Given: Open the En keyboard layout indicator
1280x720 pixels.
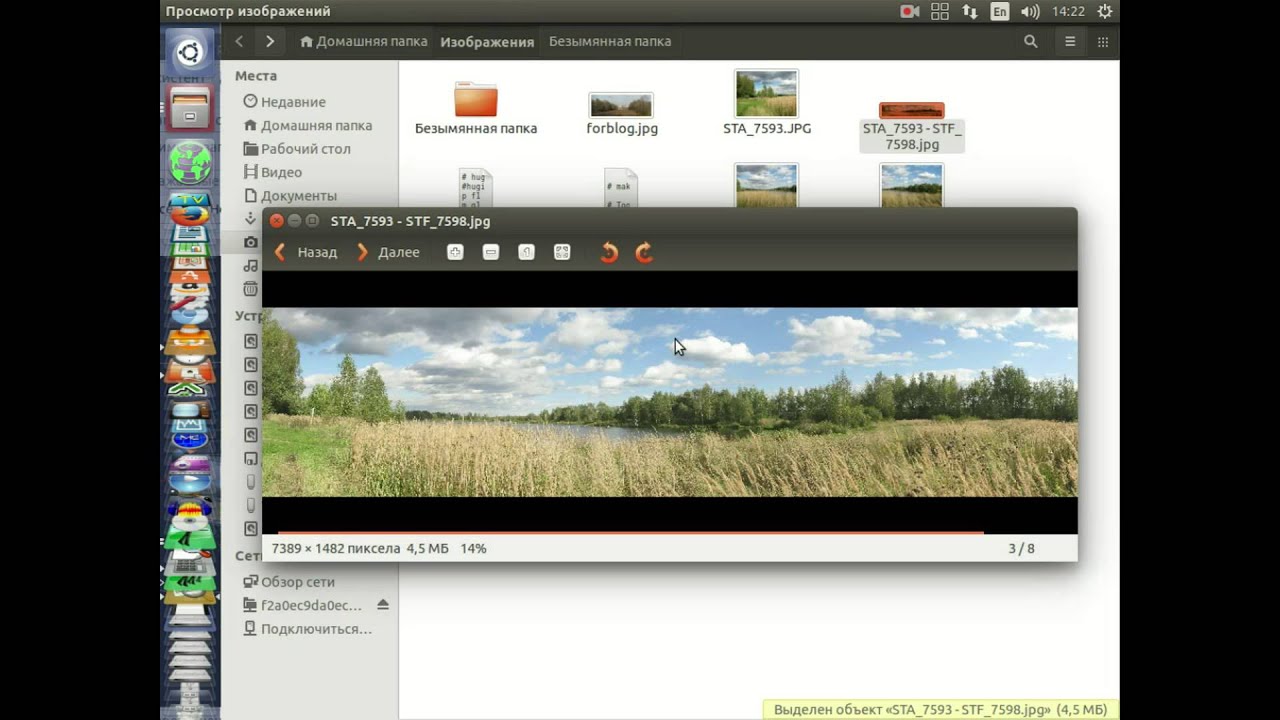Looking at the screenshot, I should point(1000,12).
